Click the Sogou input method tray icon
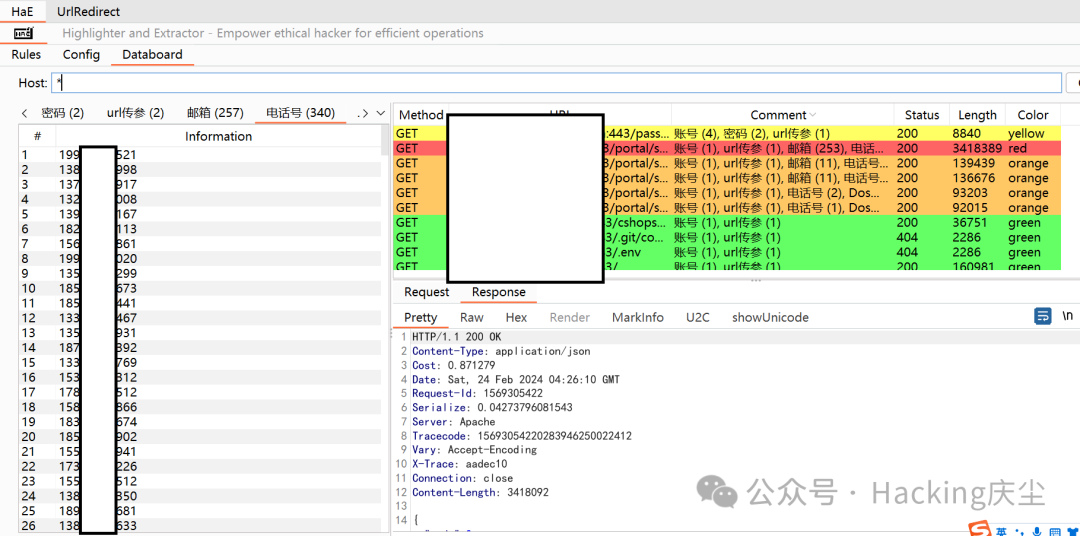 (979, 528)
